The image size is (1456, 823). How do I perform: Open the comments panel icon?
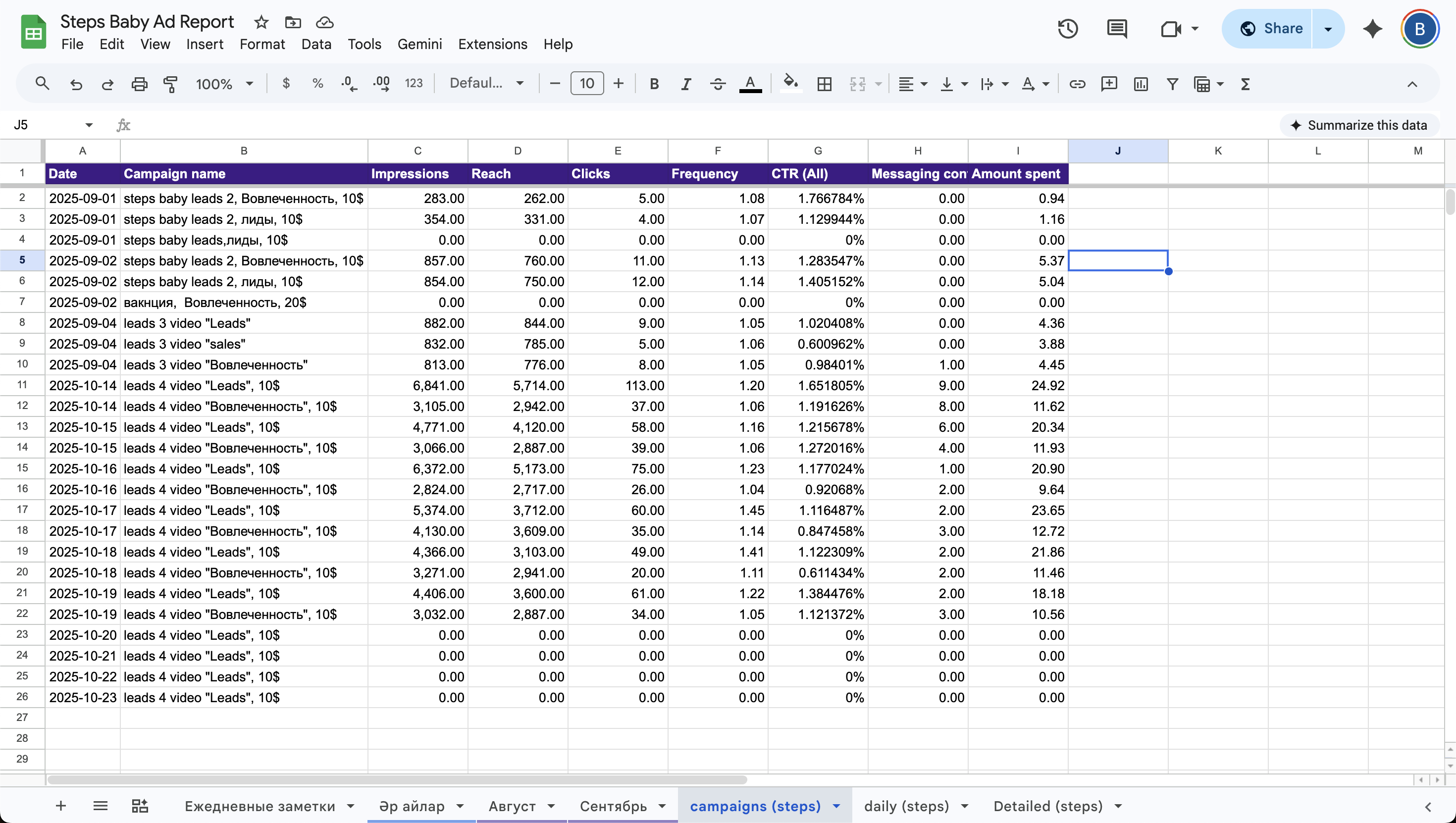pyautogui.click(x=1117, y=28)
